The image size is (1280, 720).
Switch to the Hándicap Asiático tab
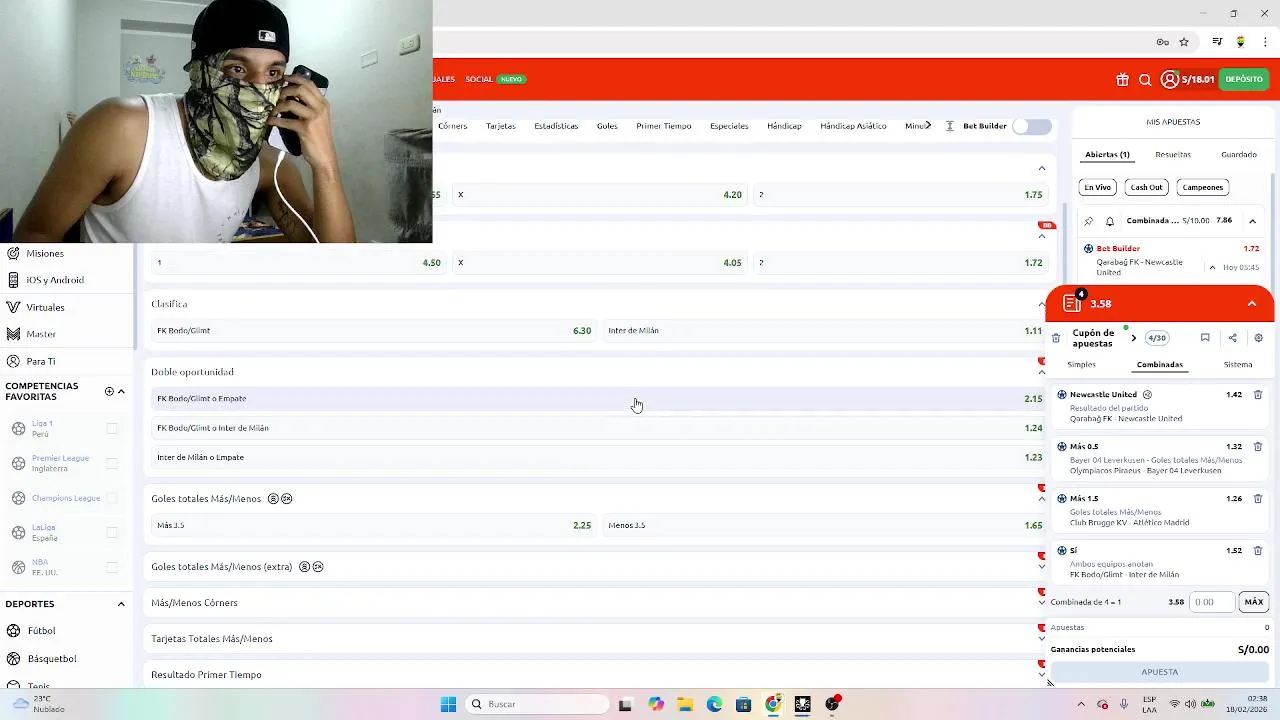853,126
